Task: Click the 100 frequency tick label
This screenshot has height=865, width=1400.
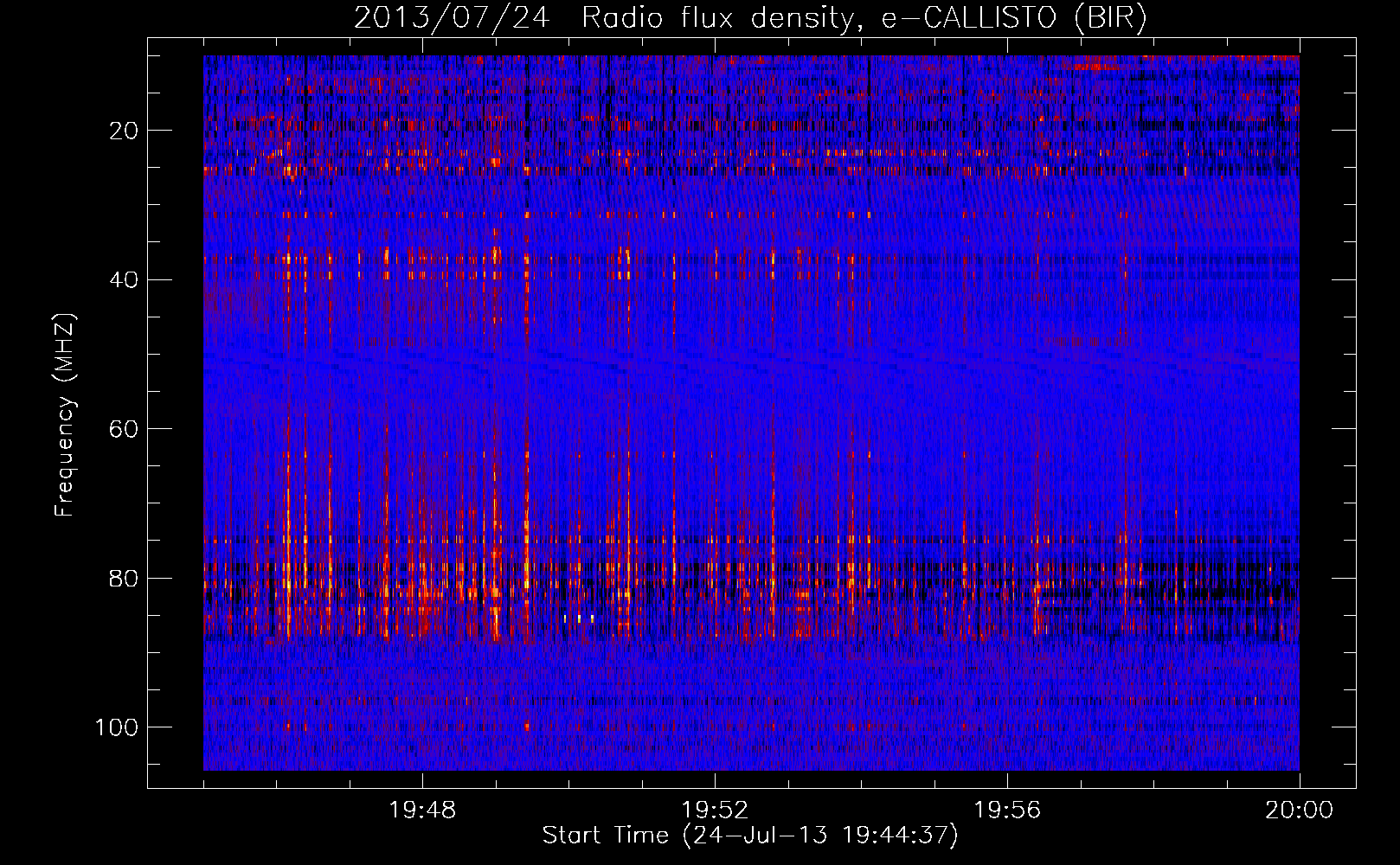Action: (x=119, y=727)
